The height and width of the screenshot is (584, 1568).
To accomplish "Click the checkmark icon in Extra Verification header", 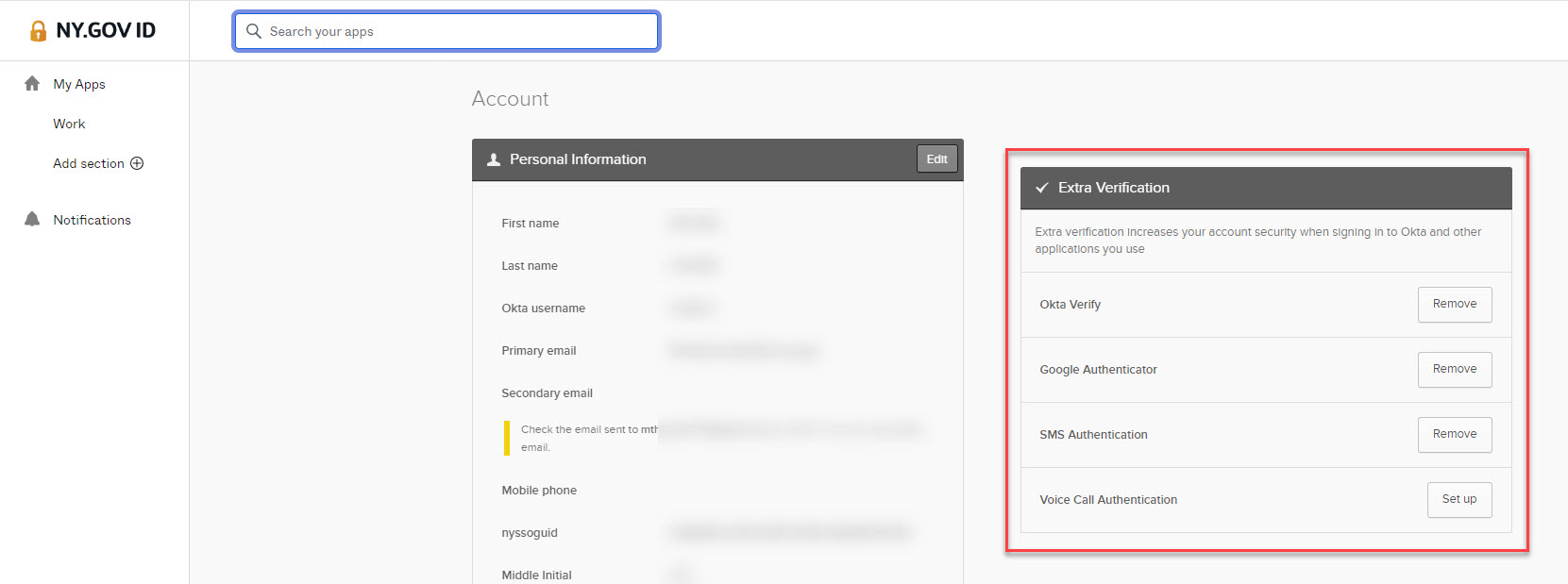I will (1042, 188).
